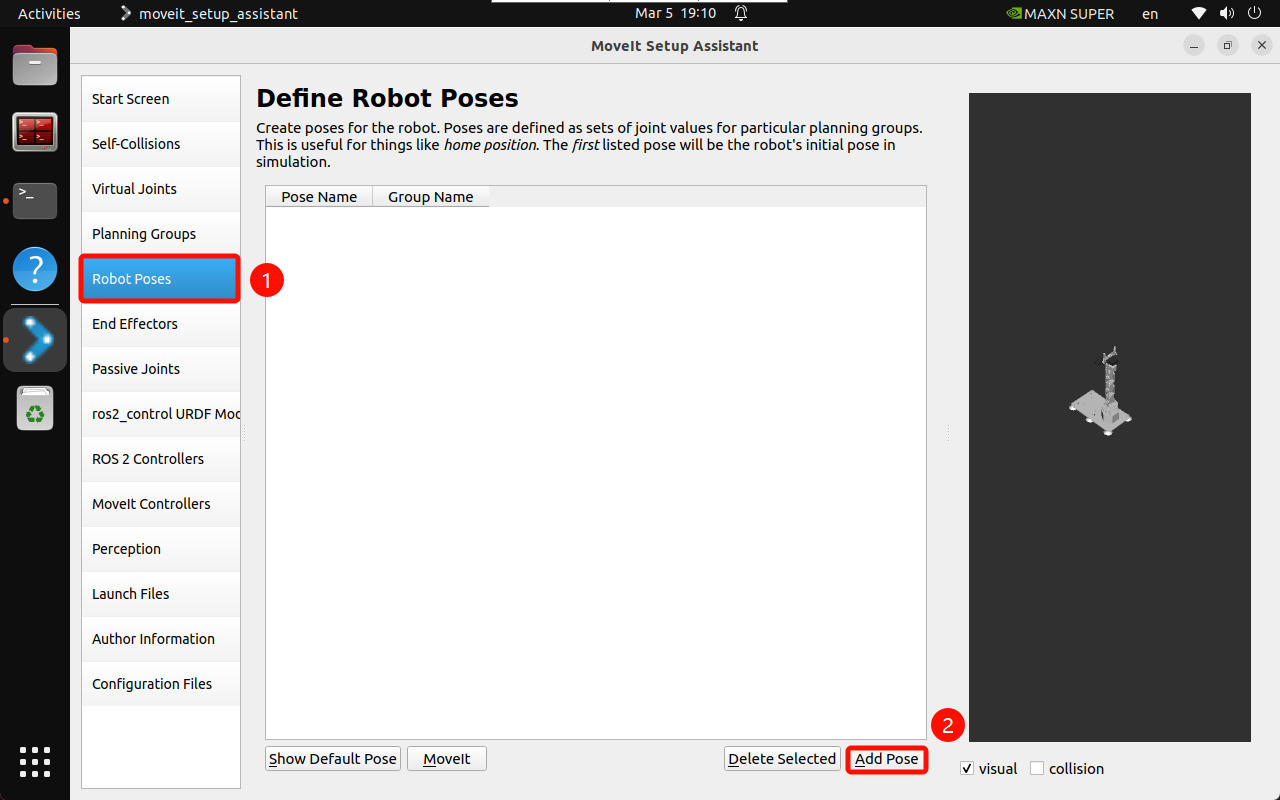The image size is (1280, 800).
Task: Open Configuration Files section
Action: [x=161, y=684]
